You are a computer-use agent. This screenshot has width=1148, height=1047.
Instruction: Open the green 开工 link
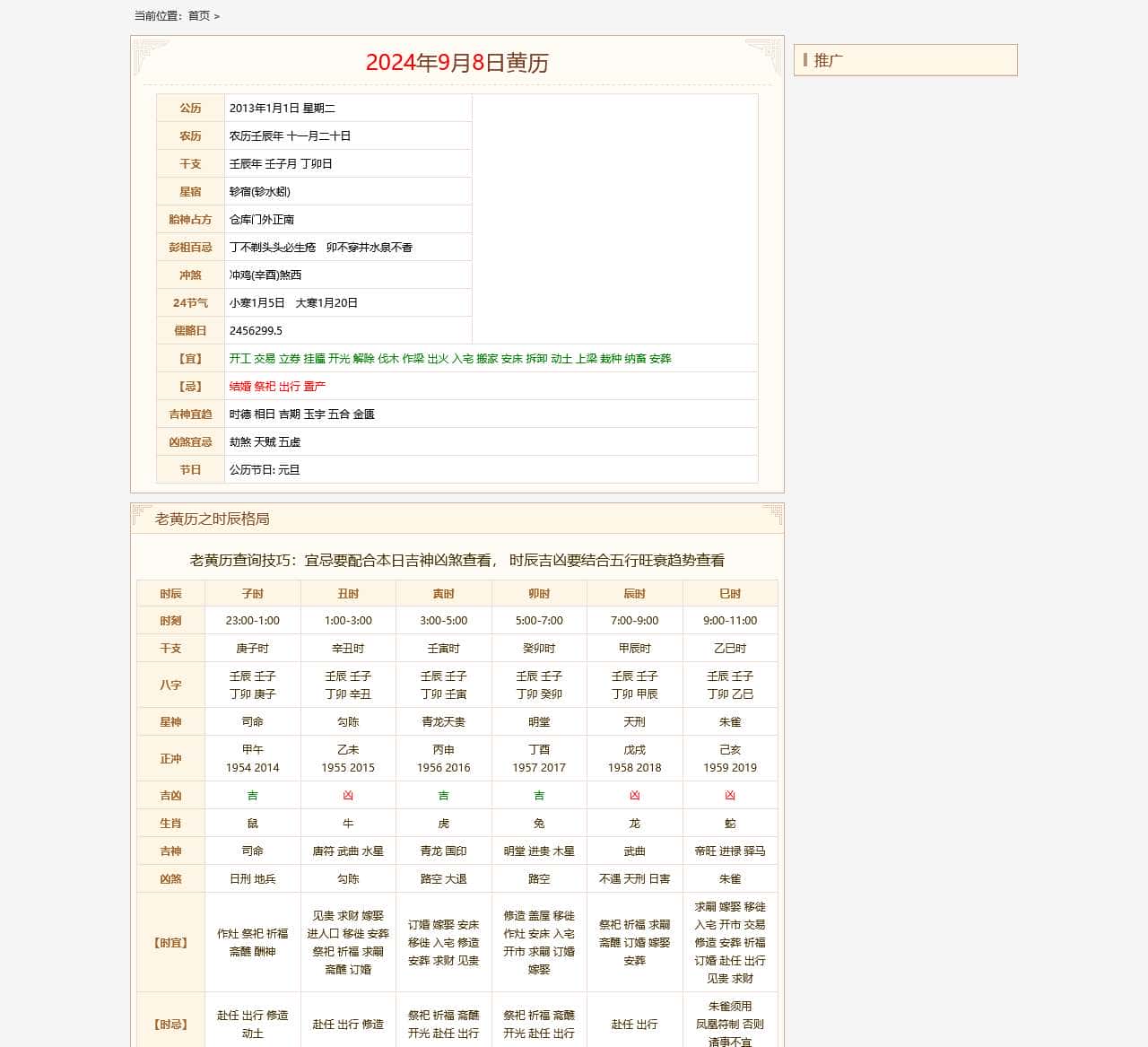pos(239,359)
